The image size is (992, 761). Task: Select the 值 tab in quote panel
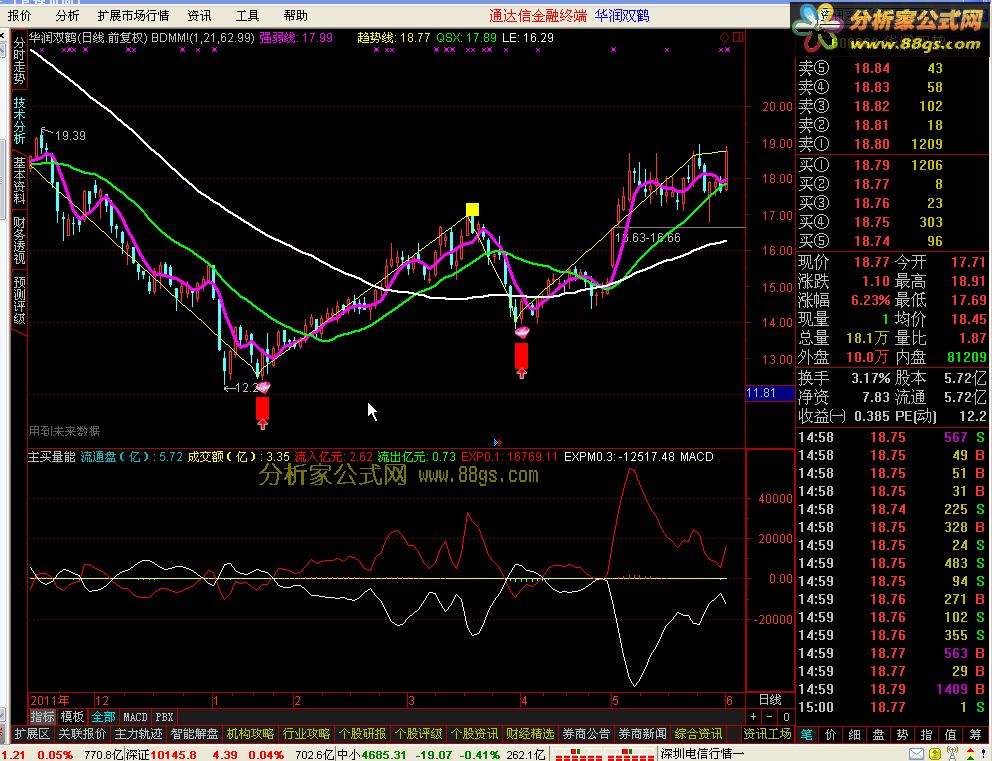(x=951, y=734)
